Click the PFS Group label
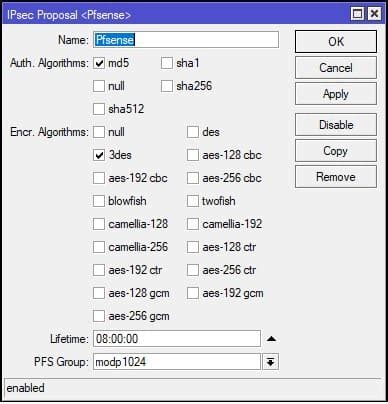Screen dimensions: 388x404 pyautogui.click(x=61, y=362)
